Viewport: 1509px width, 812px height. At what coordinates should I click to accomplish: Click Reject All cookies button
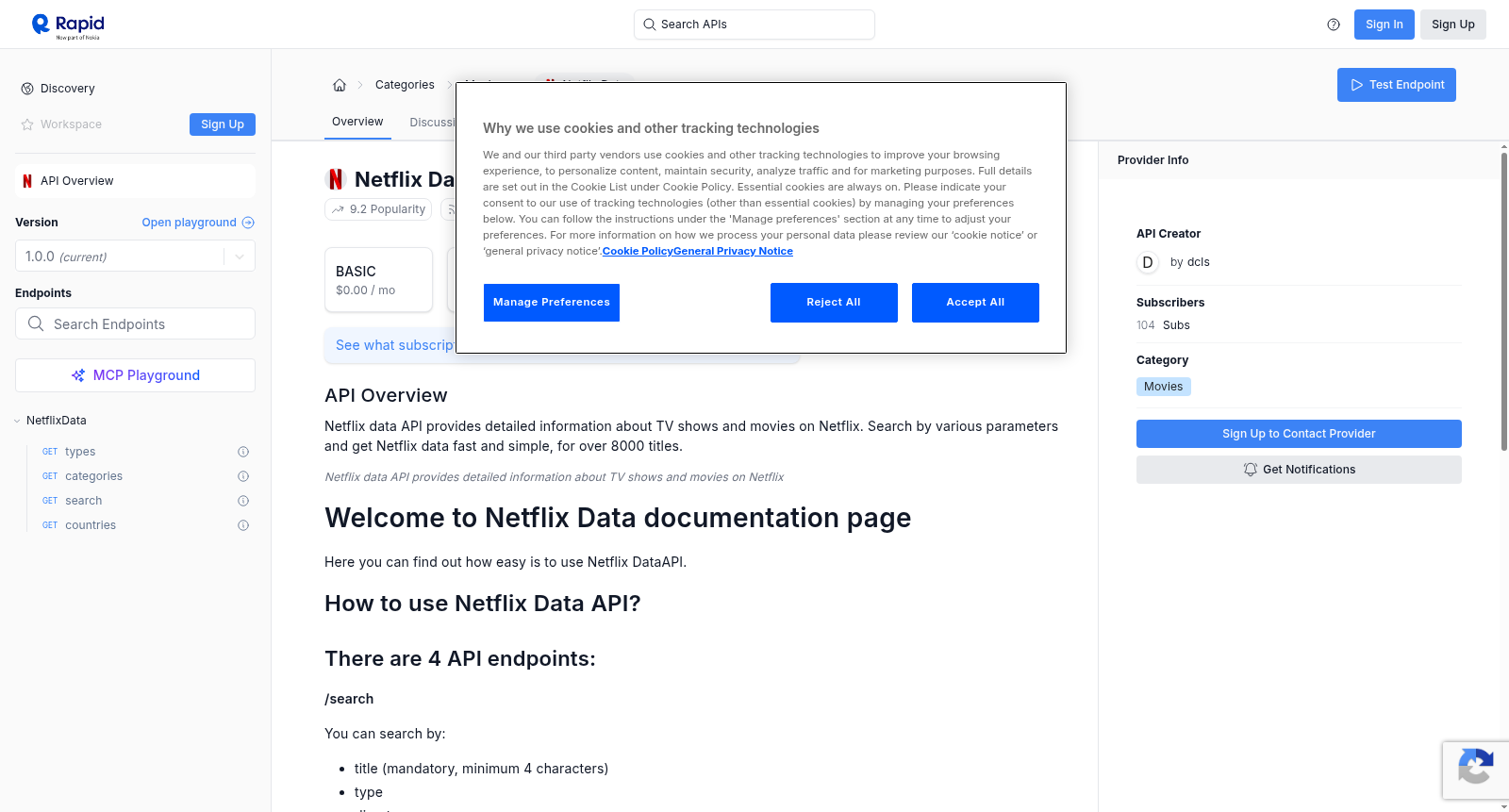coord(834,303)
